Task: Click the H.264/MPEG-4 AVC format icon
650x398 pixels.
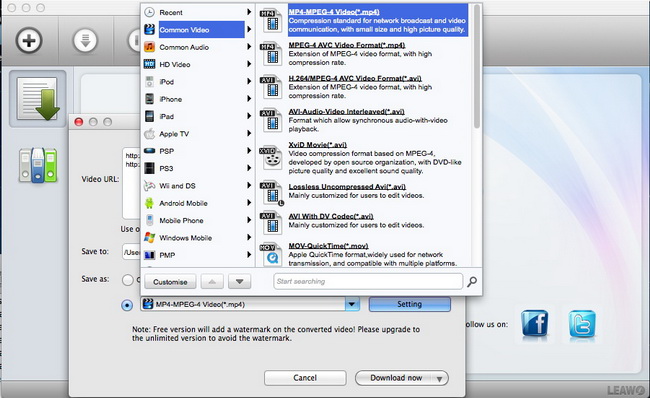Action: pyautogui.click(x=271, y=87)
